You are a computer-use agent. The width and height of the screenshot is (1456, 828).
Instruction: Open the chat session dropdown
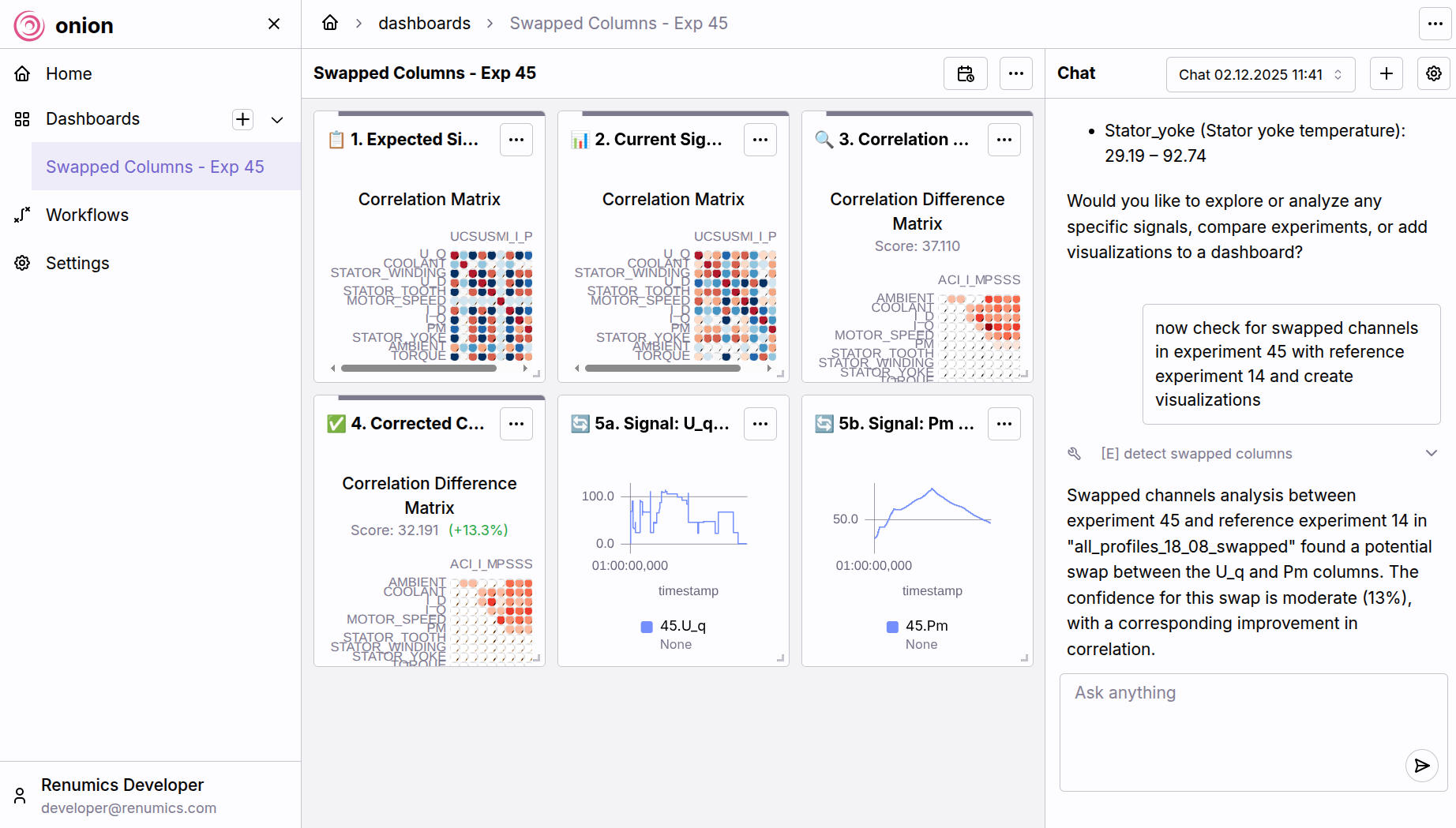point(1260,74)
